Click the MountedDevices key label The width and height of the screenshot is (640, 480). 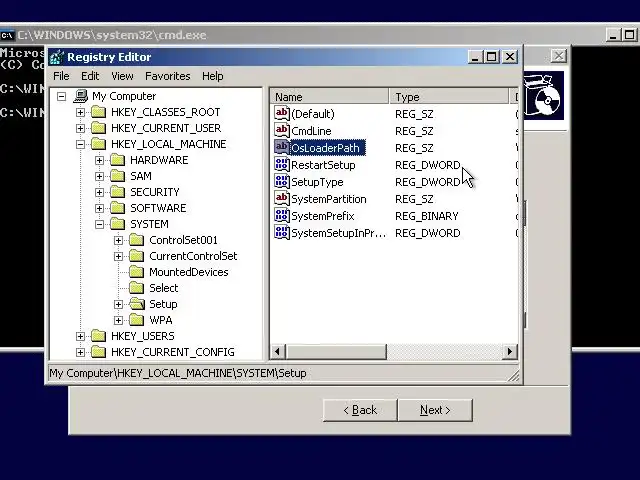(x=189, y=272)
